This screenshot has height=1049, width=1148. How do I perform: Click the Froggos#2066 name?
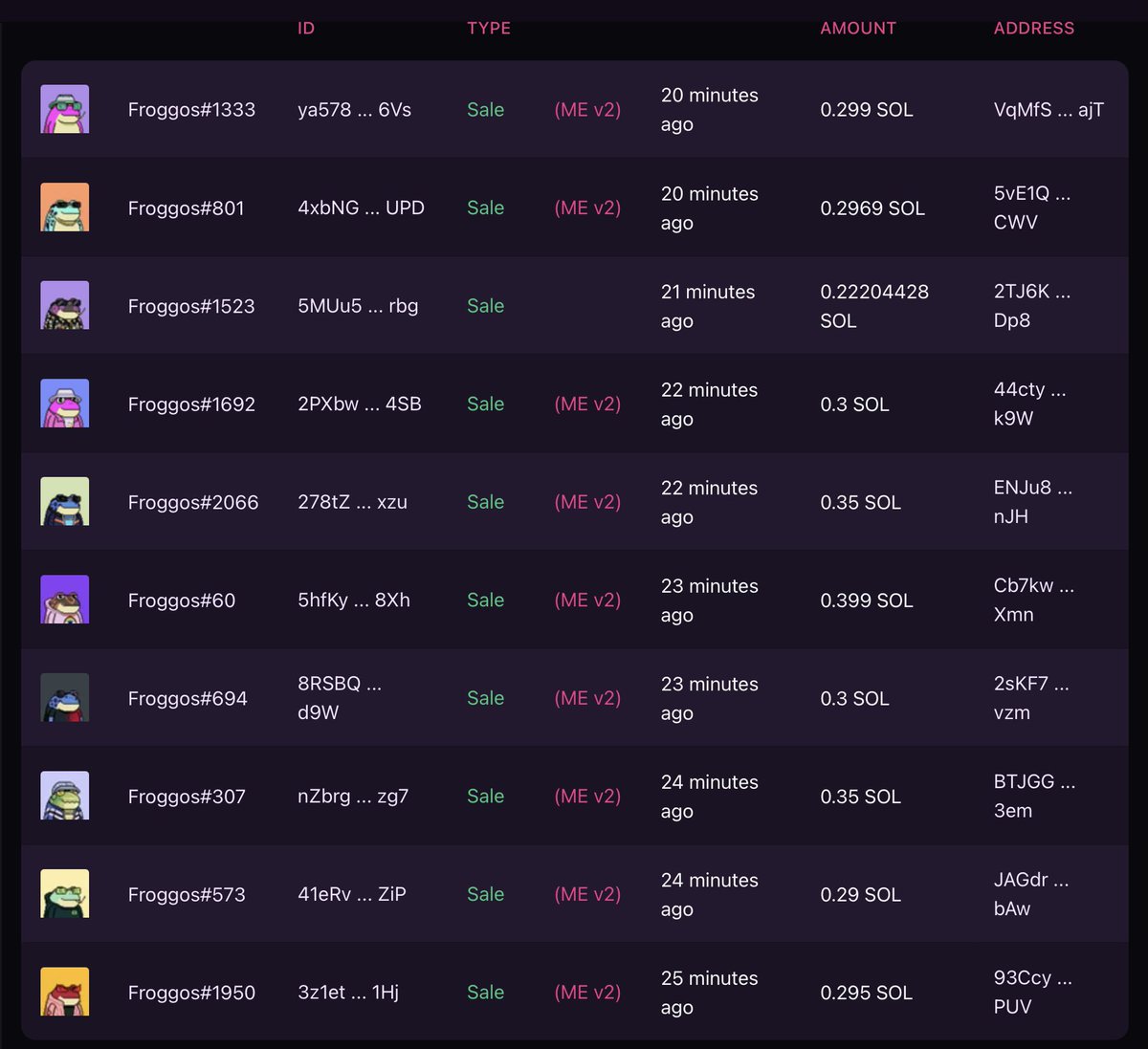coord(193,502)
